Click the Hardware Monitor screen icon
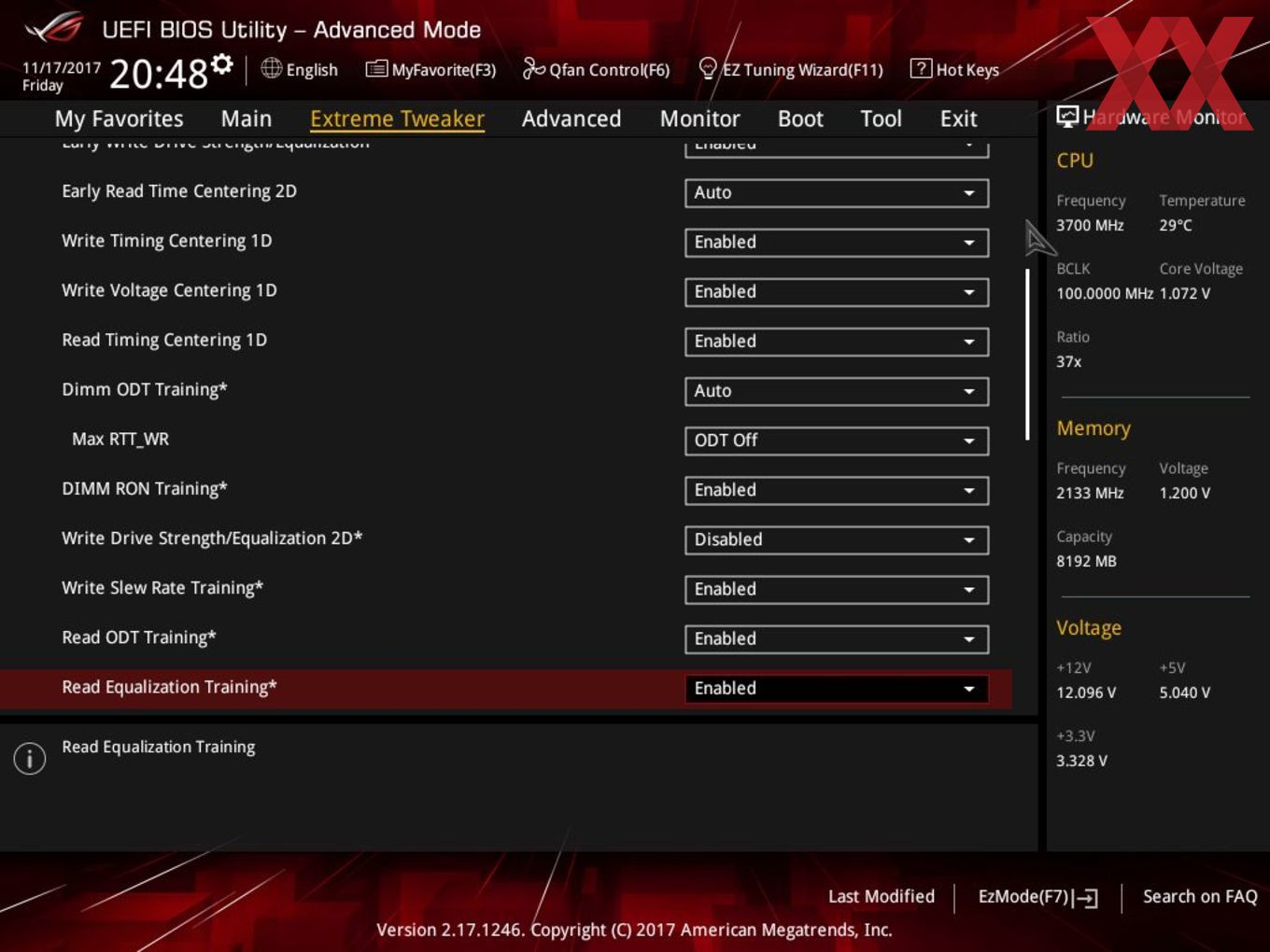The height and width of the screenshot is (952, 1270). tap(1067, 116)
